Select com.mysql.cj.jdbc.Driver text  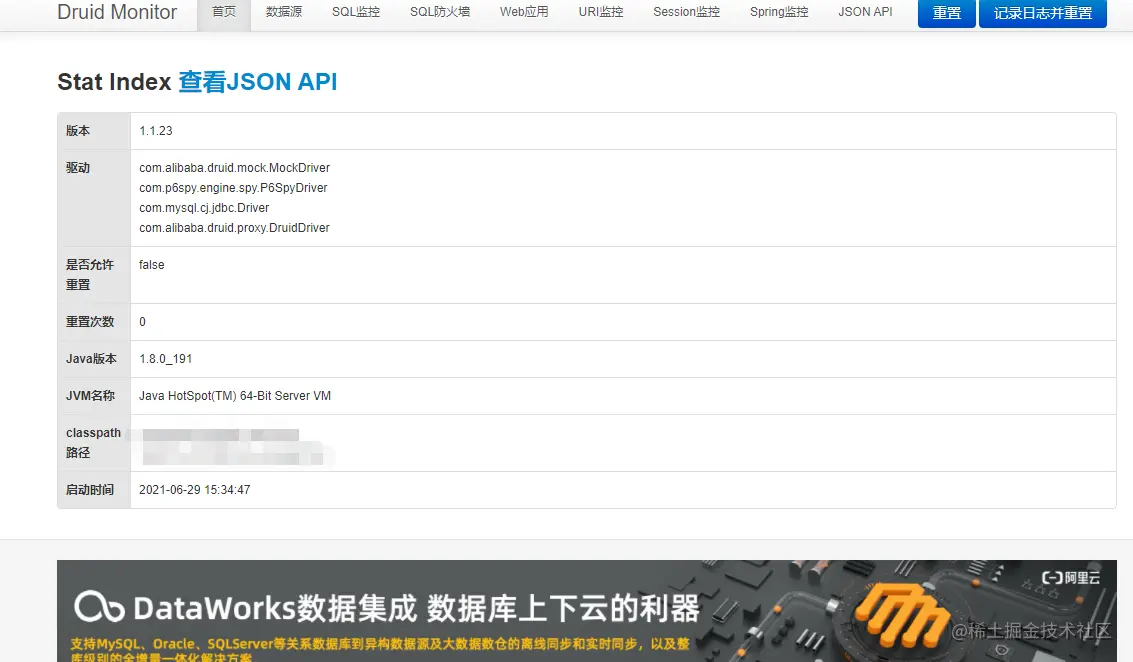tap(204, 208)
